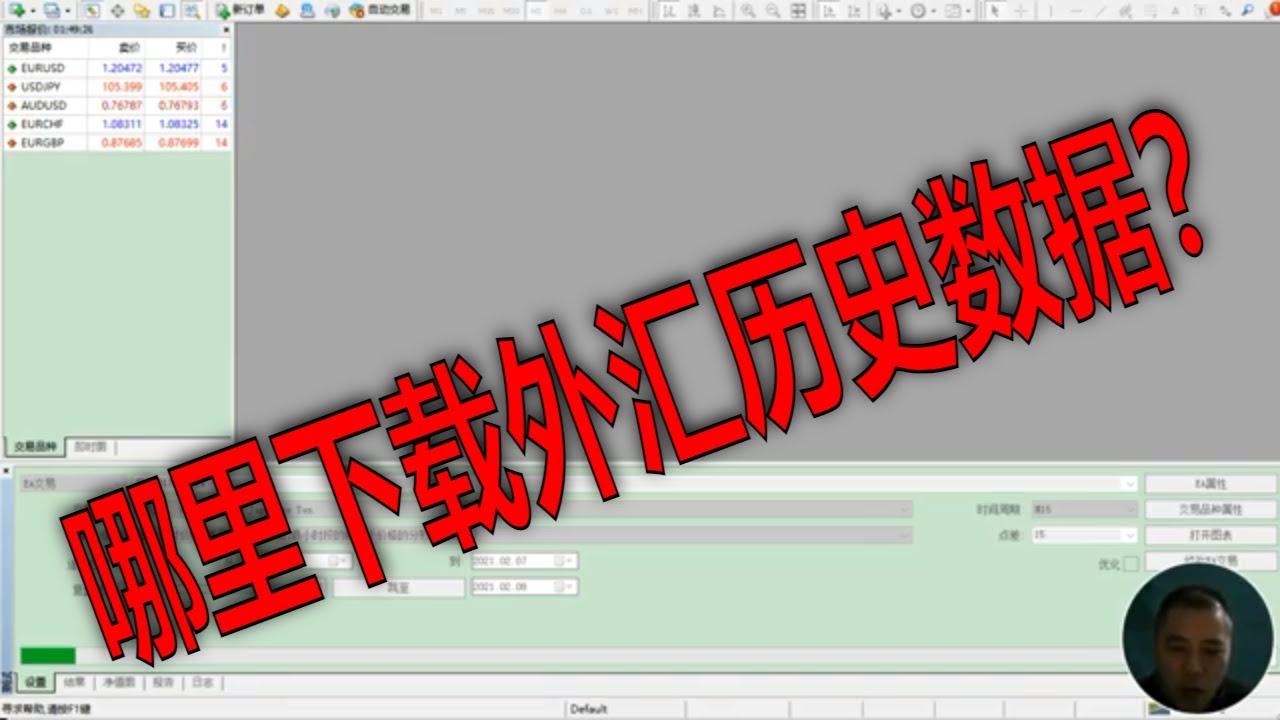The height and width of the screenshot is (720, 1280).
Task: Select the D1 timeframe button
Action: [x=586, y=10]
